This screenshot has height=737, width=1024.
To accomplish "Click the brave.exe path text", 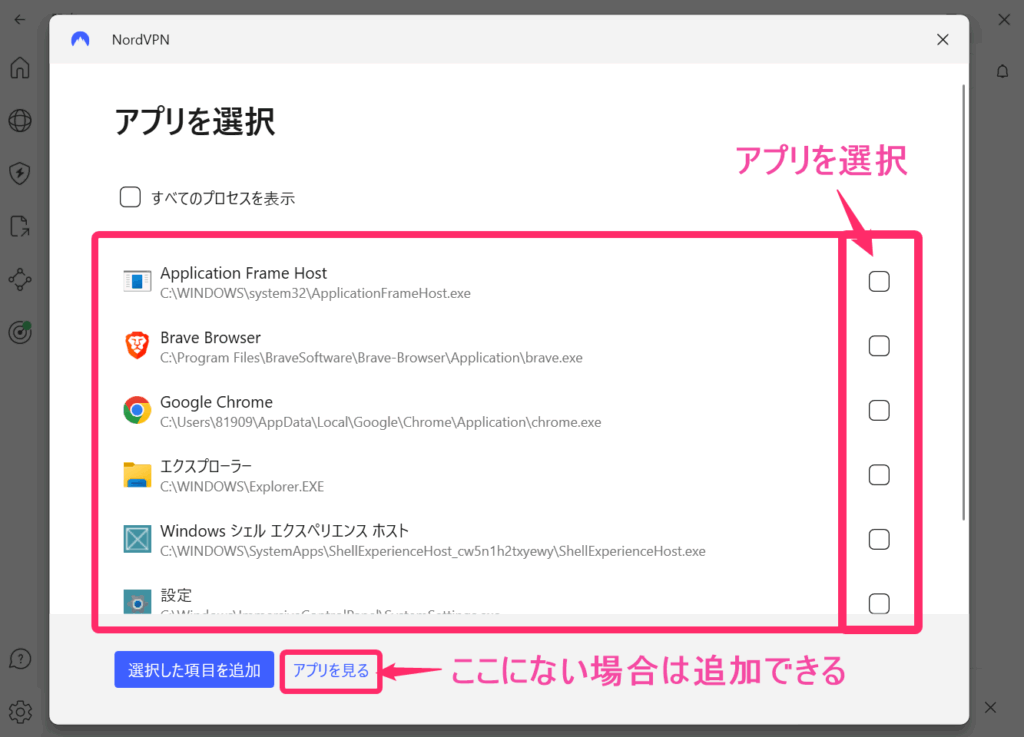I will click(x=372, y=358).
